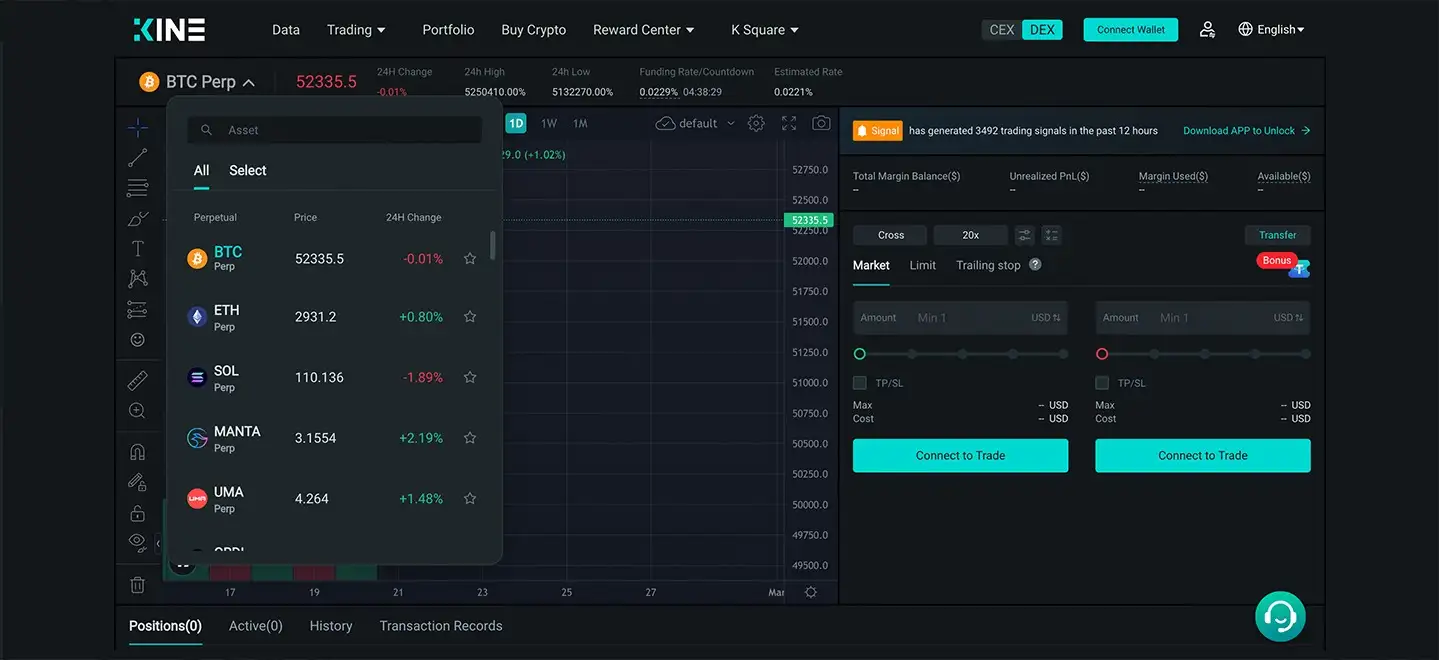1439x660 pixels.
Task: Select the ruler measure tool
Action: pyautogui.click(x=138, y=380)
